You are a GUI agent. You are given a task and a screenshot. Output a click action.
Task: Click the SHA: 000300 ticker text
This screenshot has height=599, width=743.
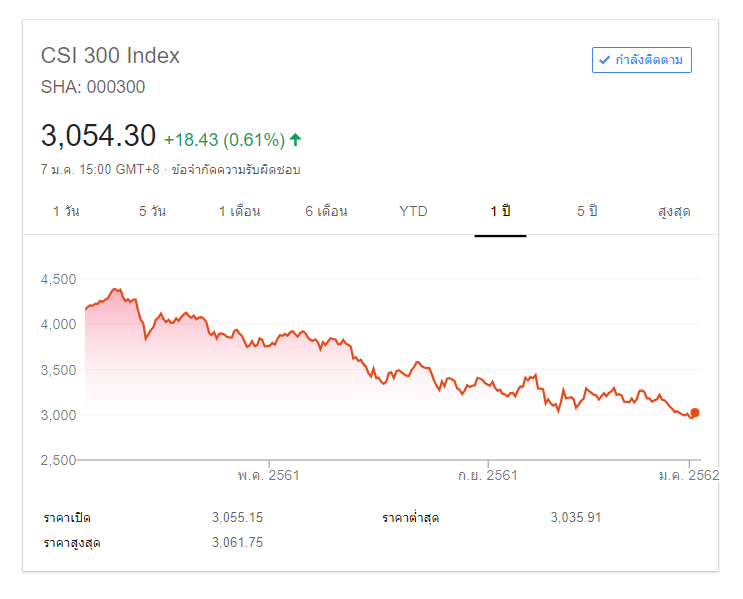point(93,87)
